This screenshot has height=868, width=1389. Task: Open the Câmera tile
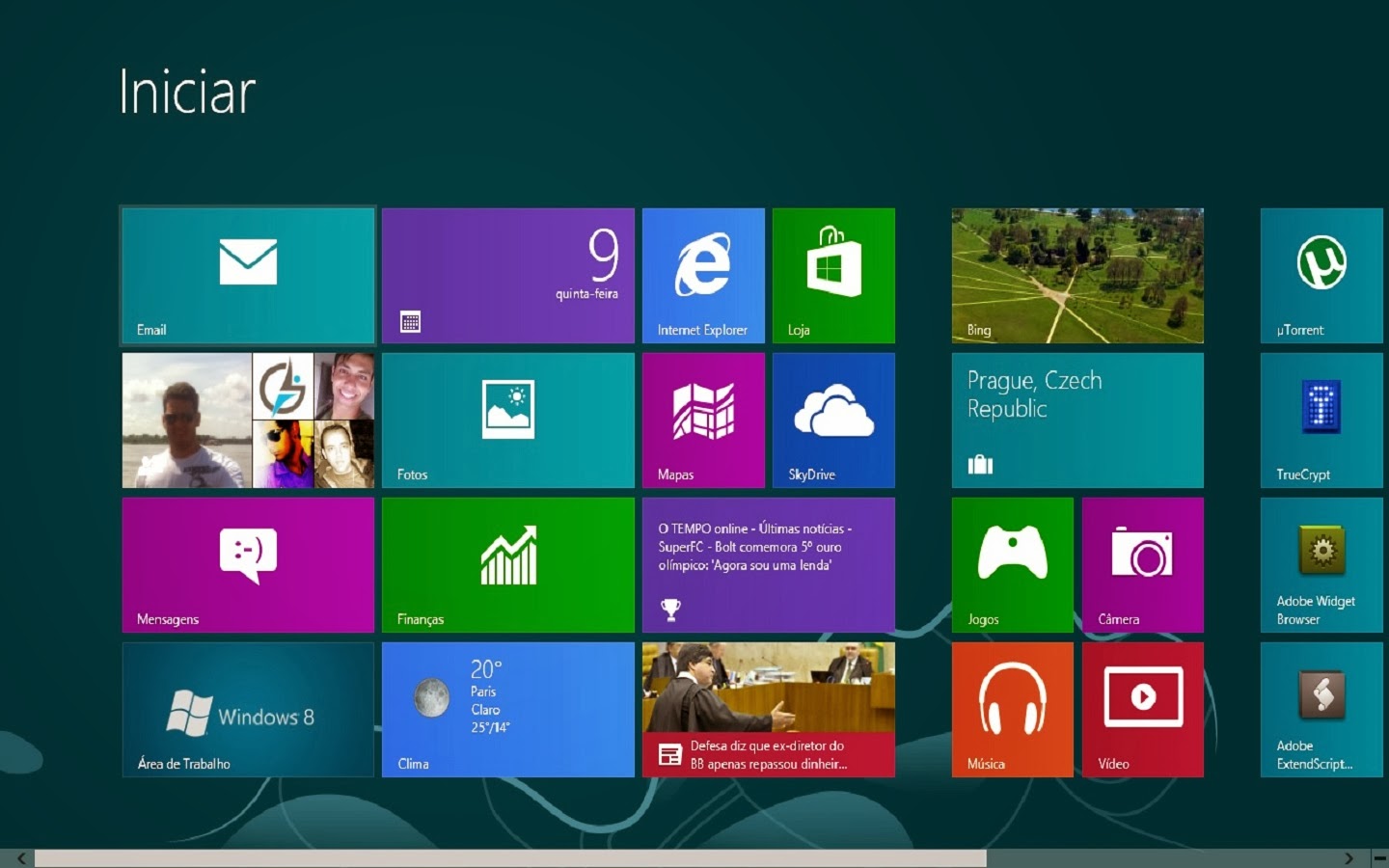1143,565
